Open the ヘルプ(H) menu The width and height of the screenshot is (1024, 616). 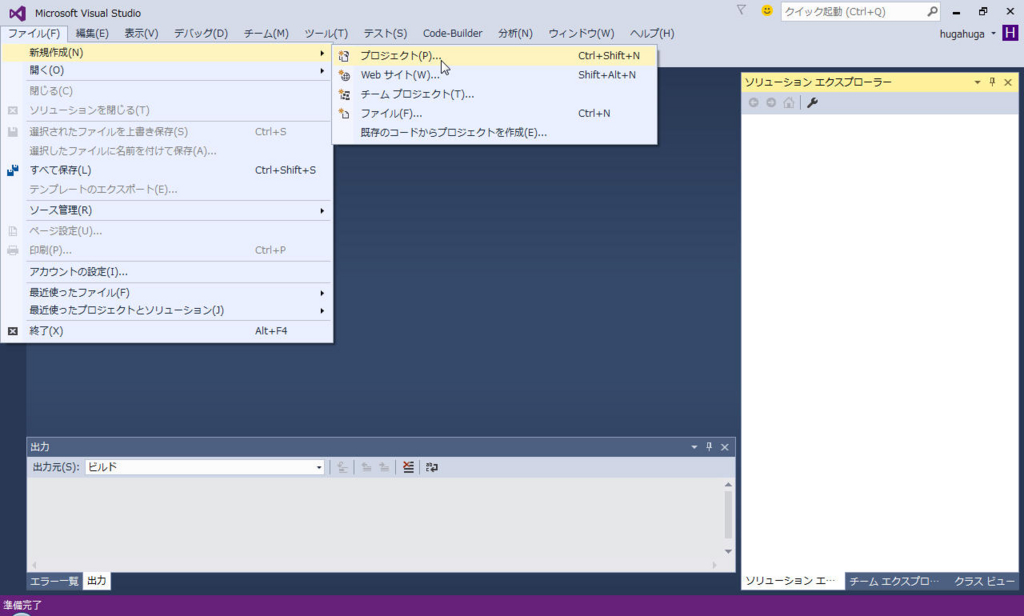(x=652, y=33)
